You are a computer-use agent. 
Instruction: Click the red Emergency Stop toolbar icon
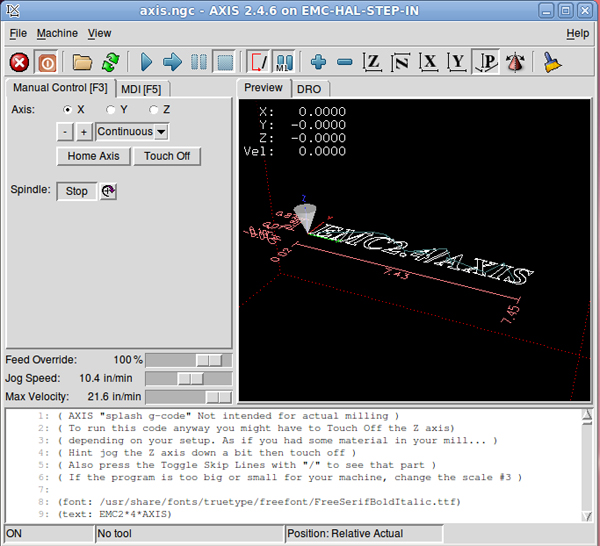[19, 62]
